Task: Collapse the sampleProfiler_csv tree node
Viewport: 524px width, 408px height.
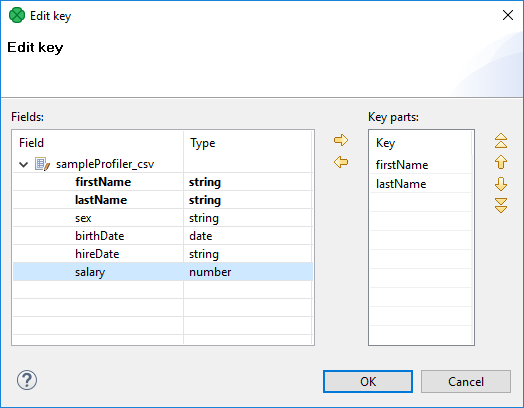Action: coord(23,164)
